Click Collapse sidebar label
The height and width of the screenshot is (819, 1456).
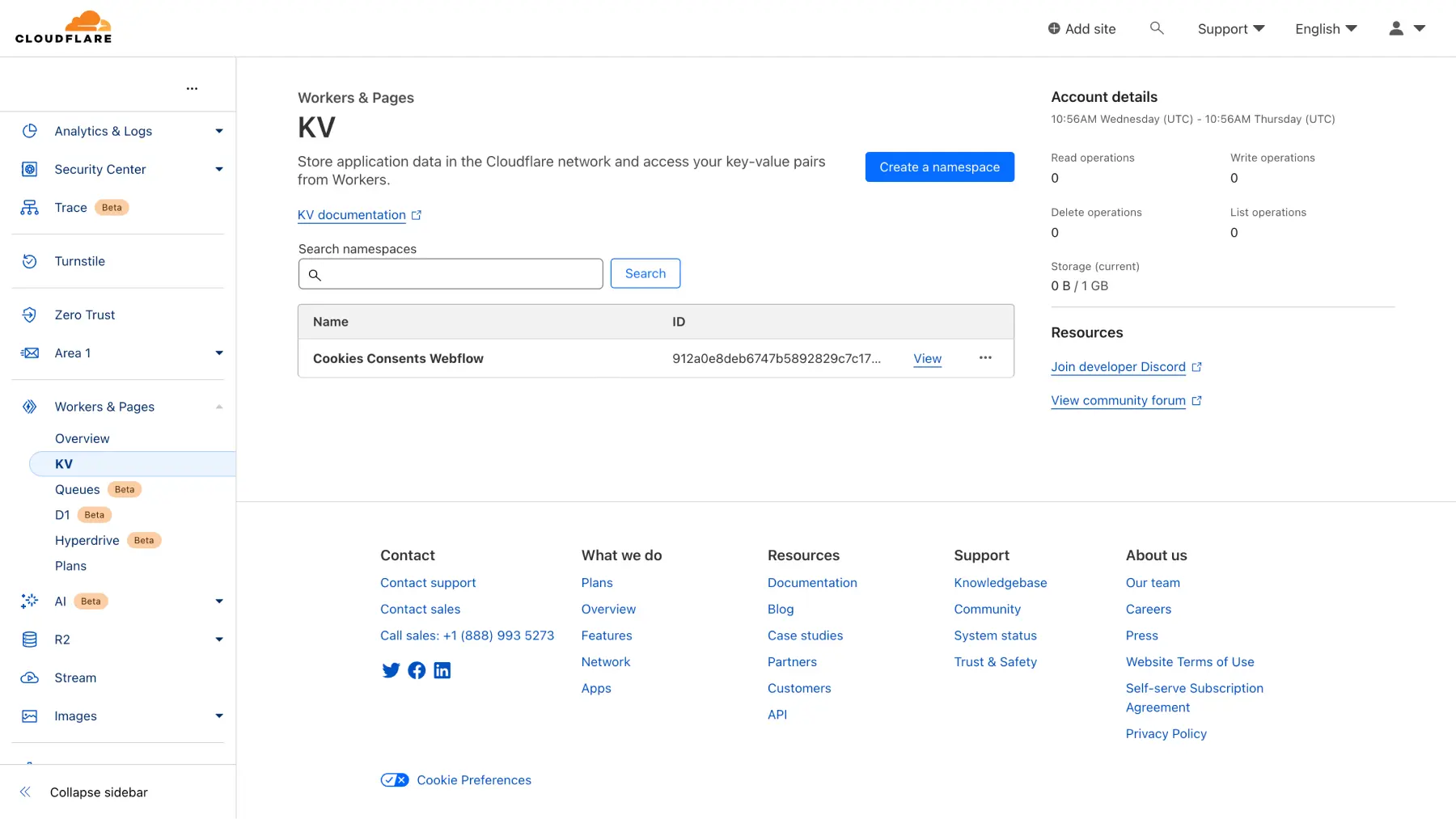(x=99, y=792)
